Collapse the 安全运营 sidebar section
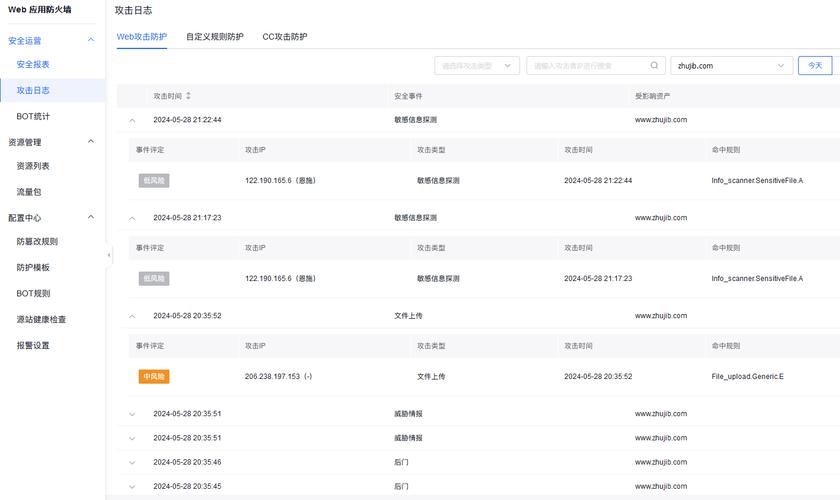Image resolution: width=840 pixels, height=500 pixels. [91, 41]
